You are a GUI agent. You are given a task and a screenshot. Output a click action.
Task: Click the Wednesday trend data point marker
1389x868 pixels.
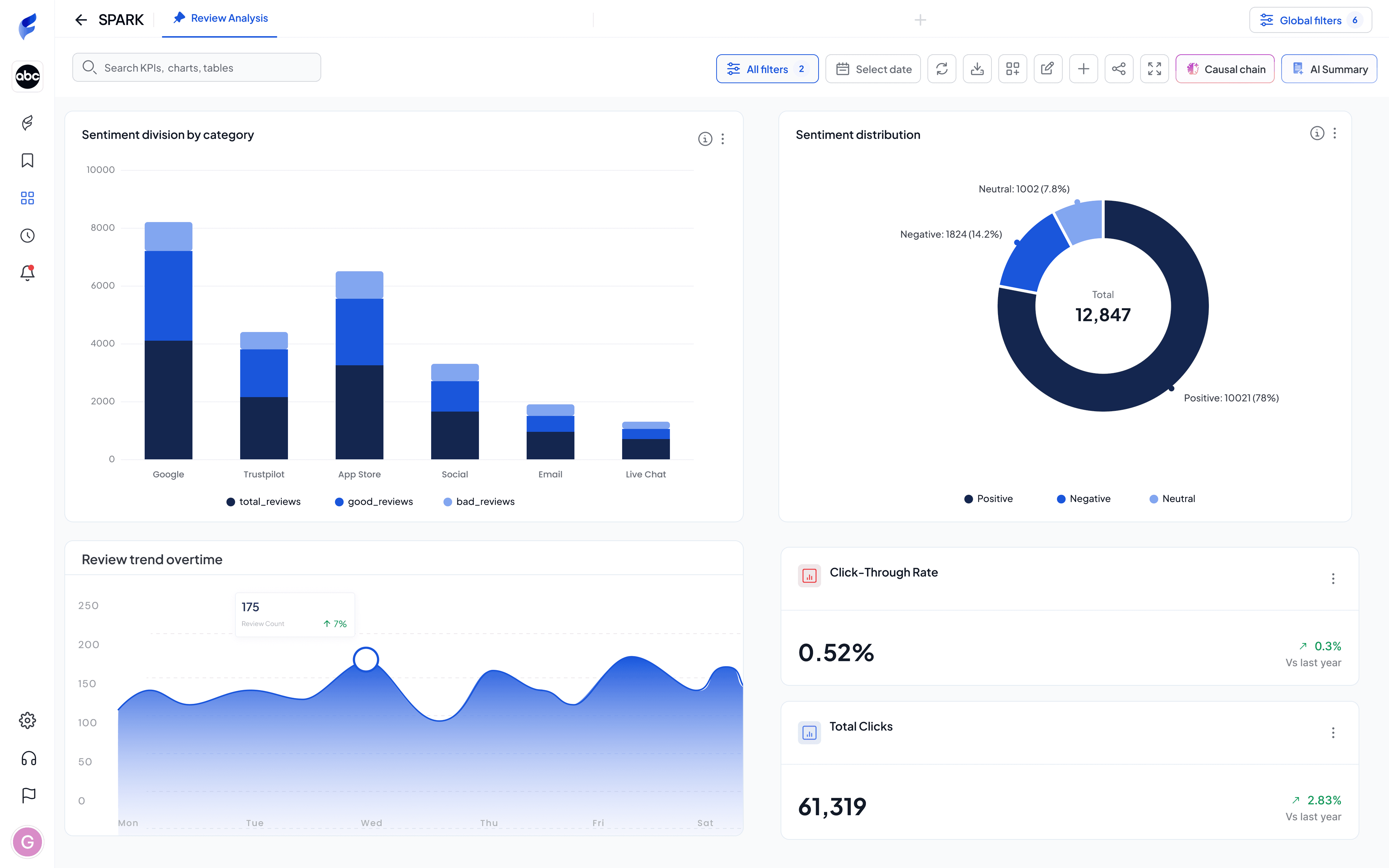(366, 659)
